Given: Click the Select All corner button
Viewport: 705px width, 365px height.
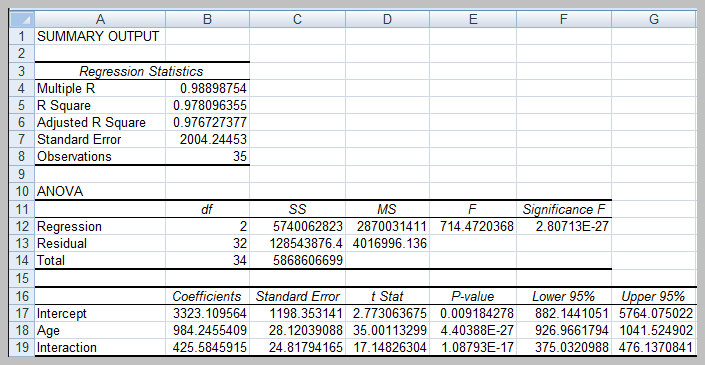Looking at the screenshot, I should pos(22,19).
